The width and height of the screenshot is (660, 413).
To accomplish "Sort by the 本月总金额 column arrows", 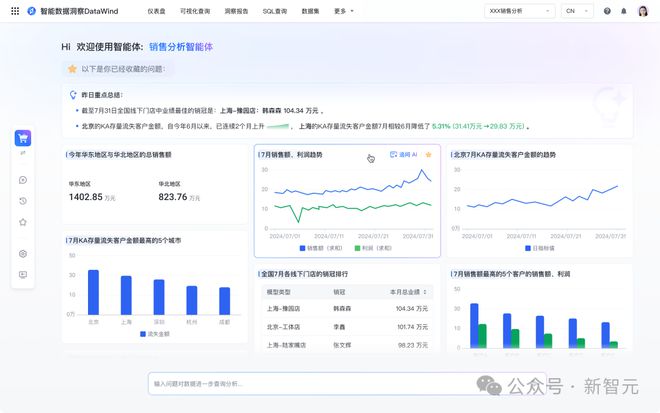I will [x=425, y=292].
